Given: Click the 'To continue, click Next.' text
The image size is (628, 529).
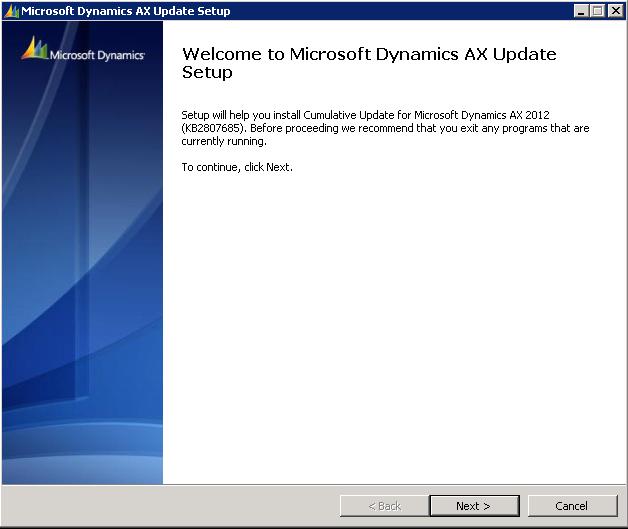Looking at the screenshot, I should pyautogui.click(x=237, y=167).
